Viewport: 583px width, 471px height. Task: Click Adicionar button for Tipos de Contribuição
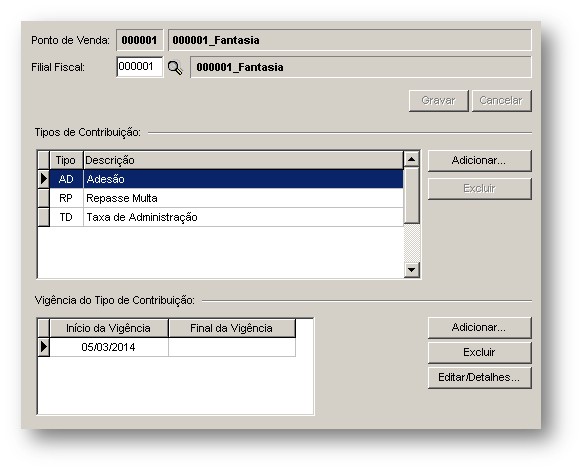click(x=480, y=161)
